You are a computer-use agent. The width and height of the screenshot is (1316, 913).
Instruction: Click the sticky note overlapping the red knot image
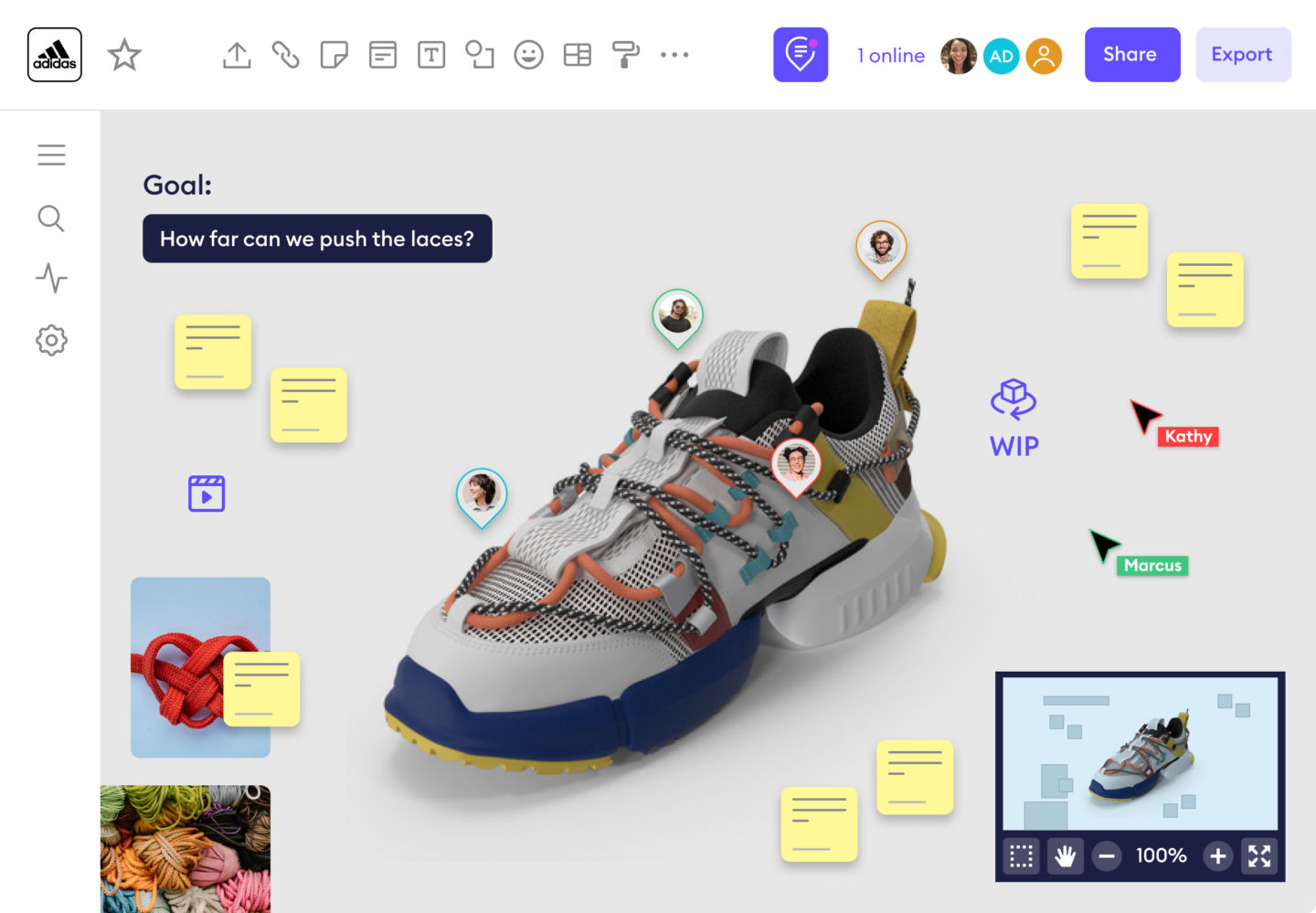point(261,689)
